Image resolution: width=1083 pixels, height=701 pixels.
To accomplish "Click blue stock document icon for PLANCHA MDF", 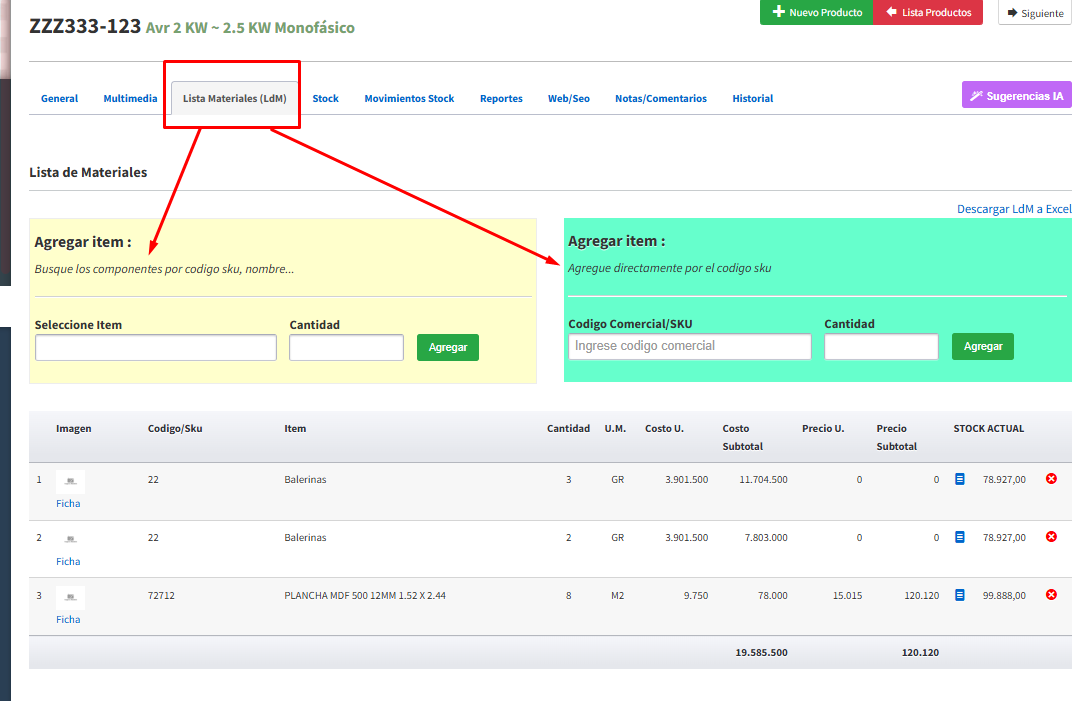I will (x=960, y=595).
